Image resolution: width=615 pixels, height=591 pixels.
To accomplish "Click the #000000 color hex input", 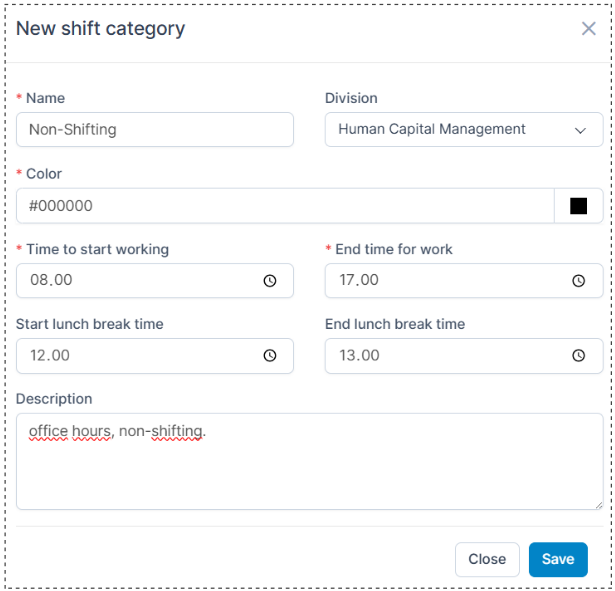I will click(285, 206).
